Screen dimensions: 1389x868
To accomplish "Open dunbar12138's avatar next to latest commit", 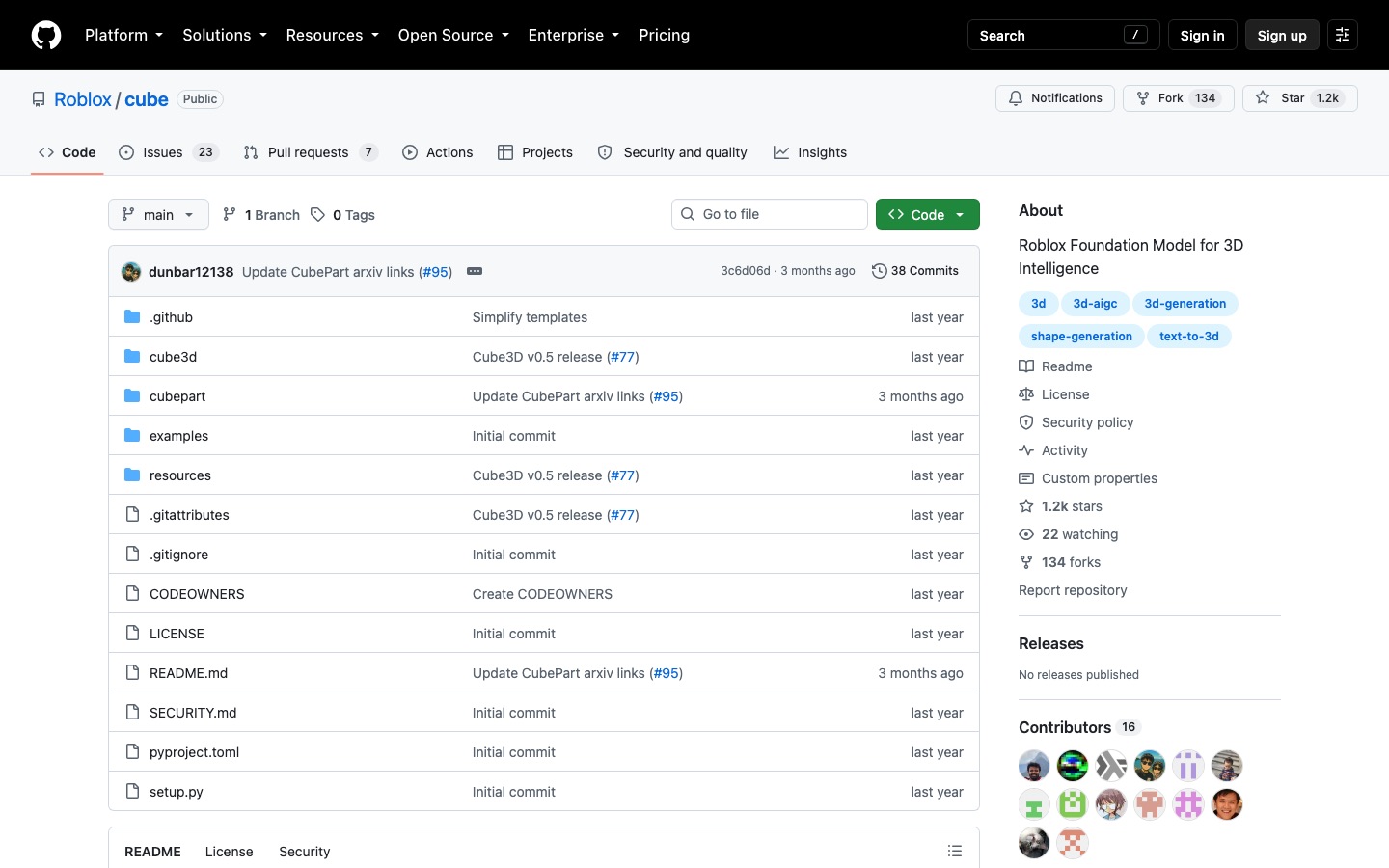I will click(131, 272).
